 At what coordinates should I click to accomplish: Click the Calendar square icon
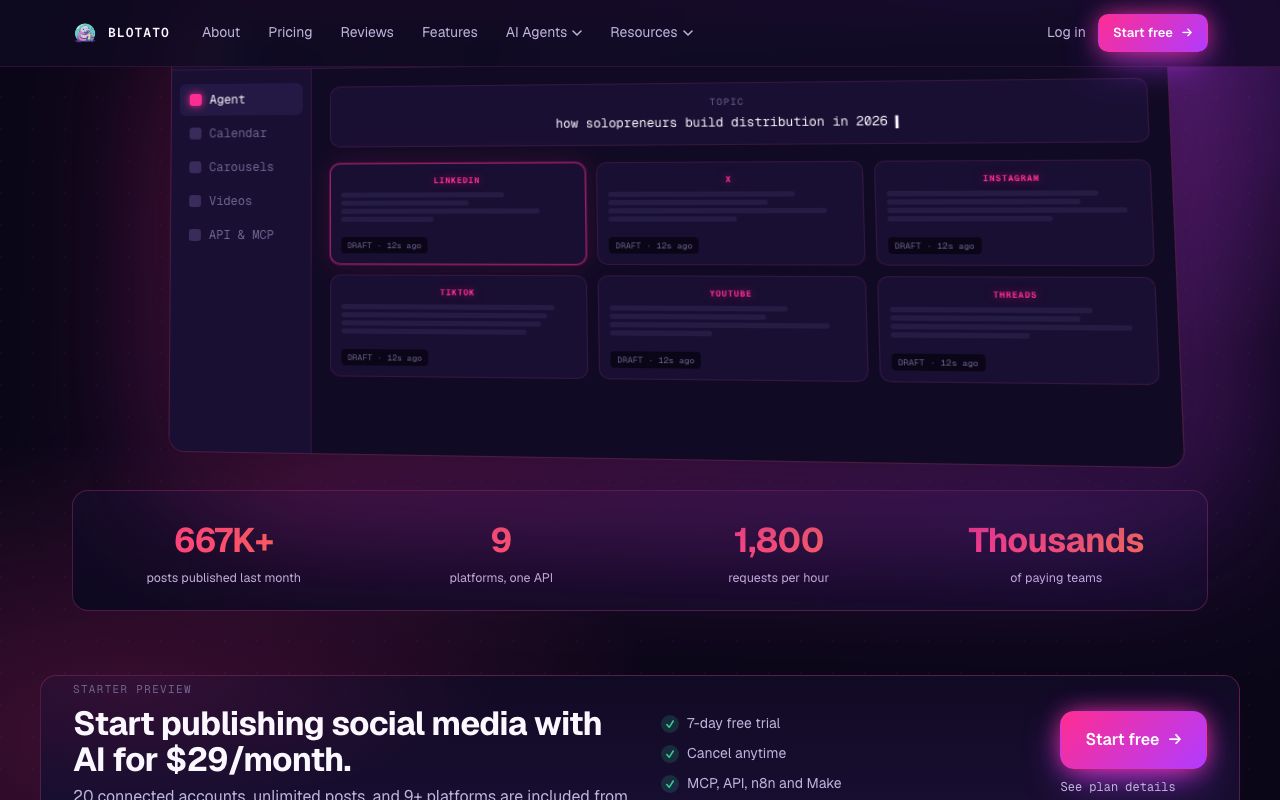196,133
